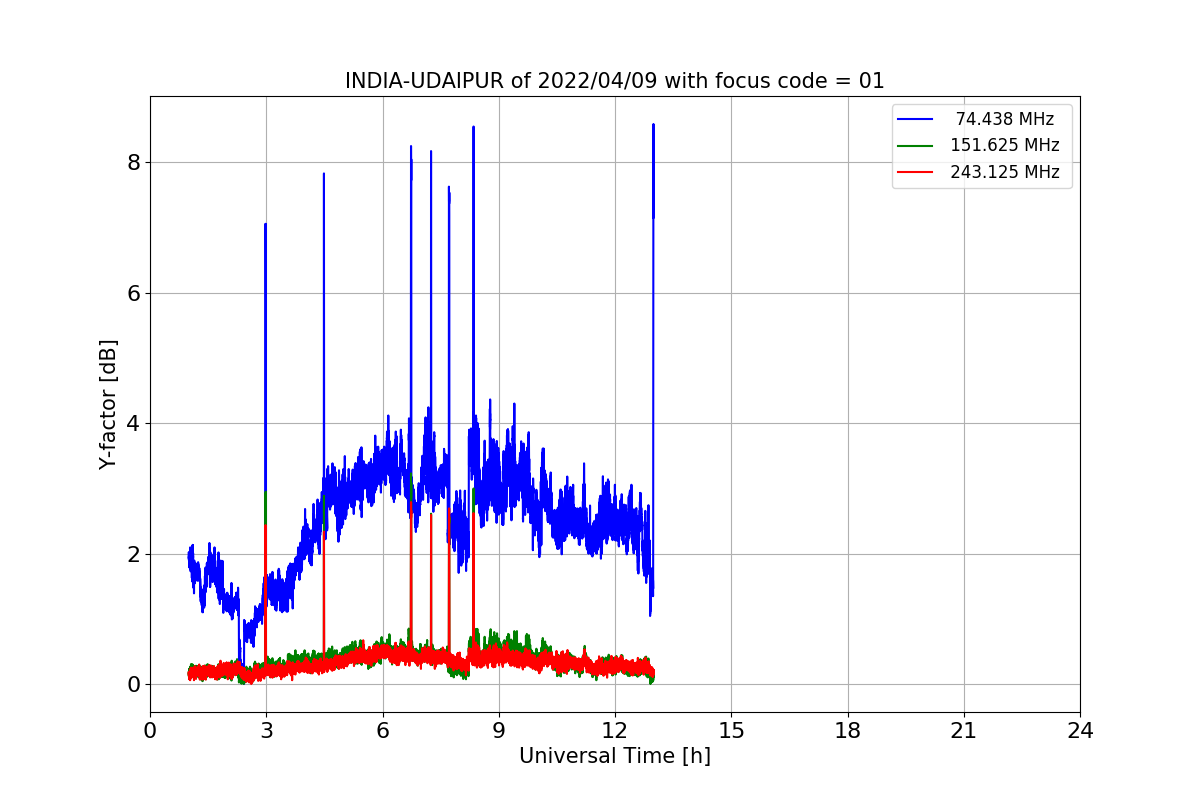Click the blue spike peak near 4.5 hours
The height and width of the screenshot is (800, 1200).
(324, 174)
